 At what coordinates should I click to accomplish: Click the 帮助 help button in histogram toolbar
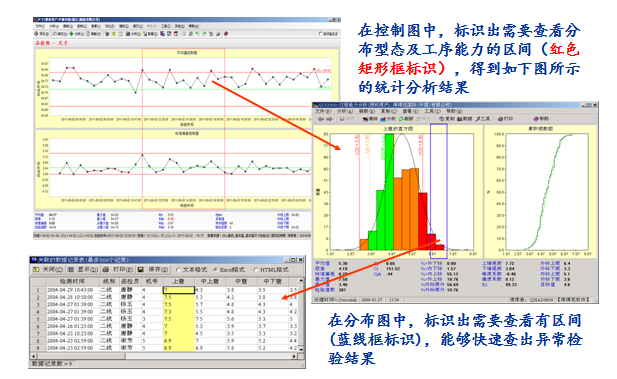(x=541, y=119)
